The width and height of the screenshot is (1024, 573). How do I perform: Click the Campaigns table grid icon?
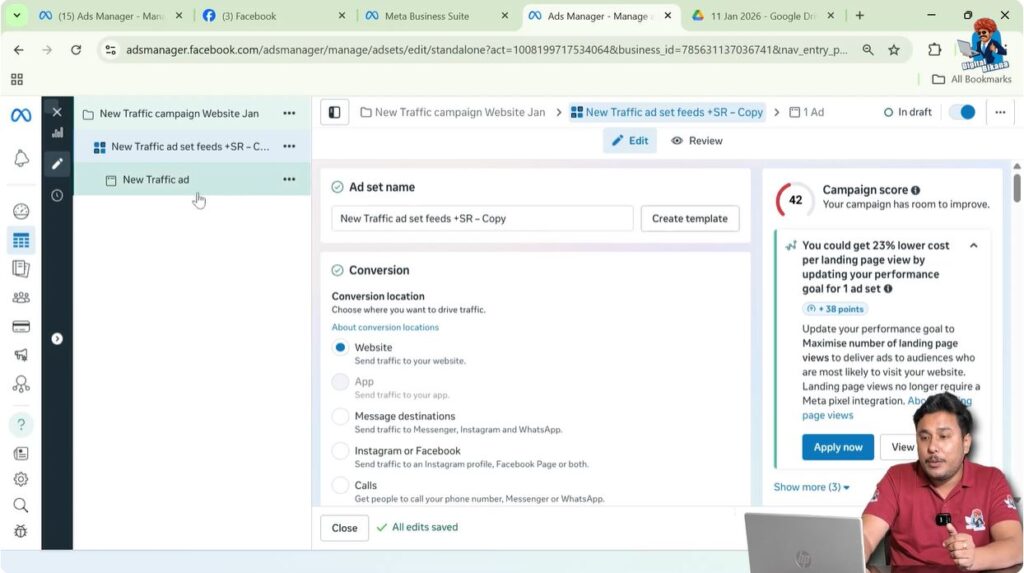point(21,240)
